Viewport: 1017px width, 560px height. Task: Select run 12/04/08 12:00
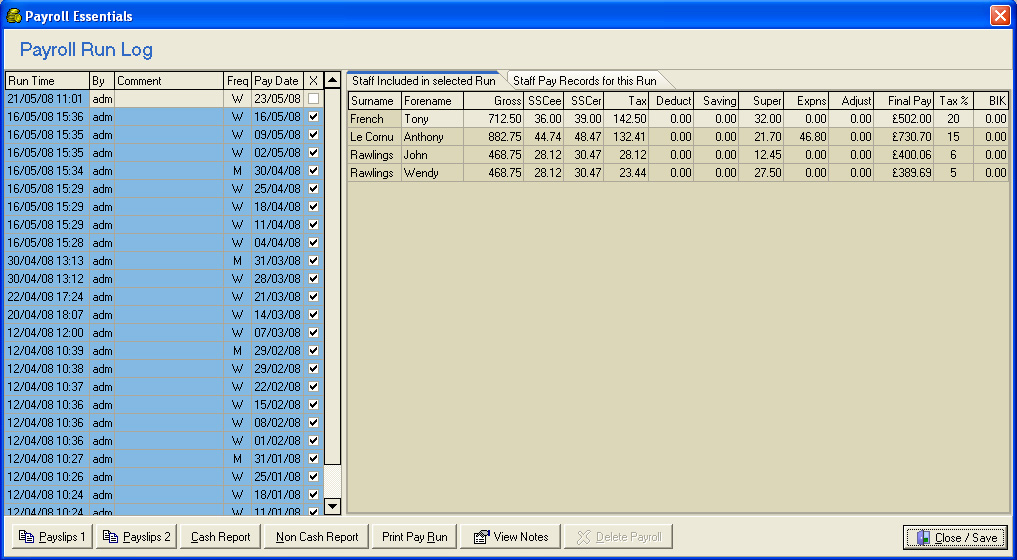164,332
